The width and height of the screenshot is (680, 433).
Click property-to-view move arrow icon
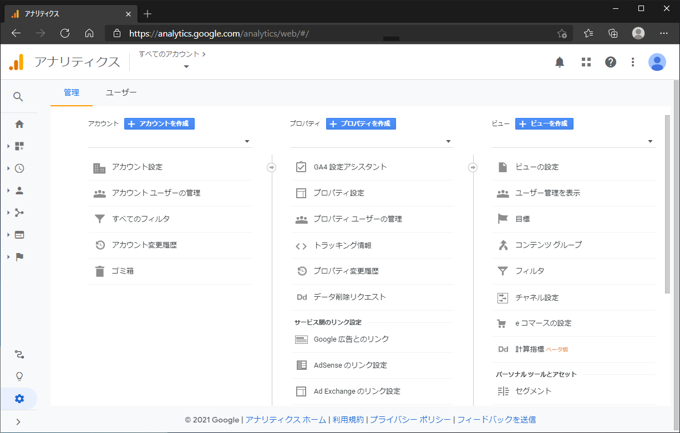(x=473, y=167)
